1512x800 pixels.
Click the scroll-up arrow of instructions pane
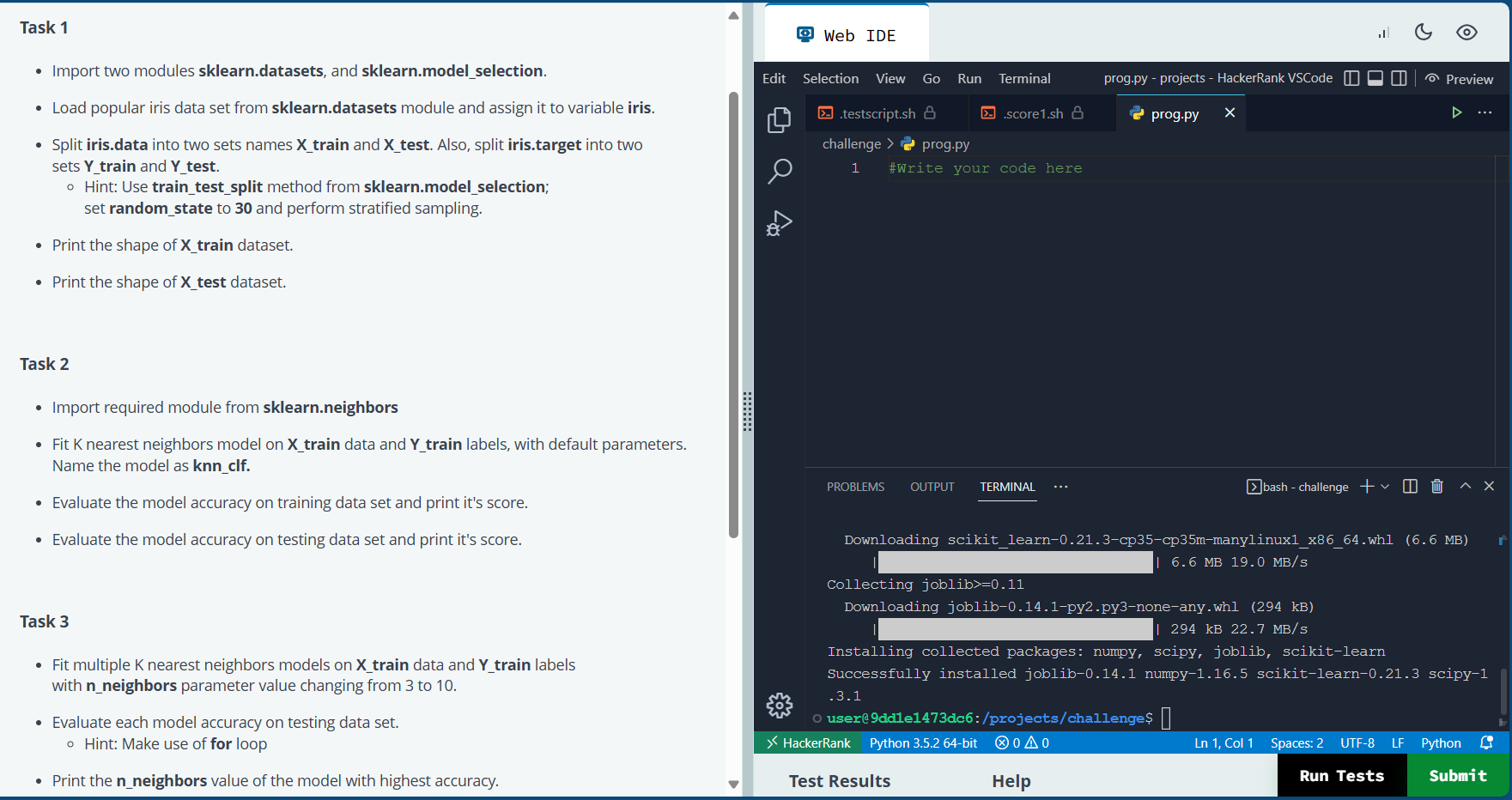[x=733, y=15]
